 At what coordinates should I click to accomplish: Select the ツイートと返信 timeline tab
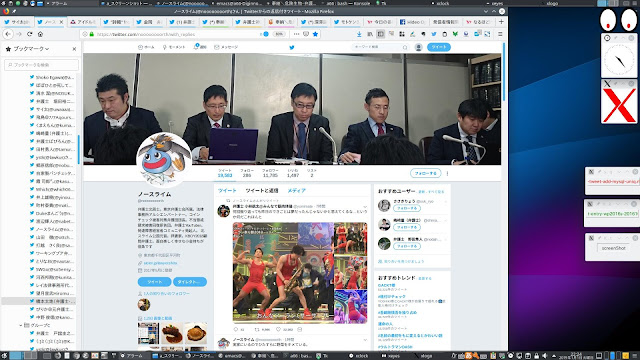tap(262, 191)
